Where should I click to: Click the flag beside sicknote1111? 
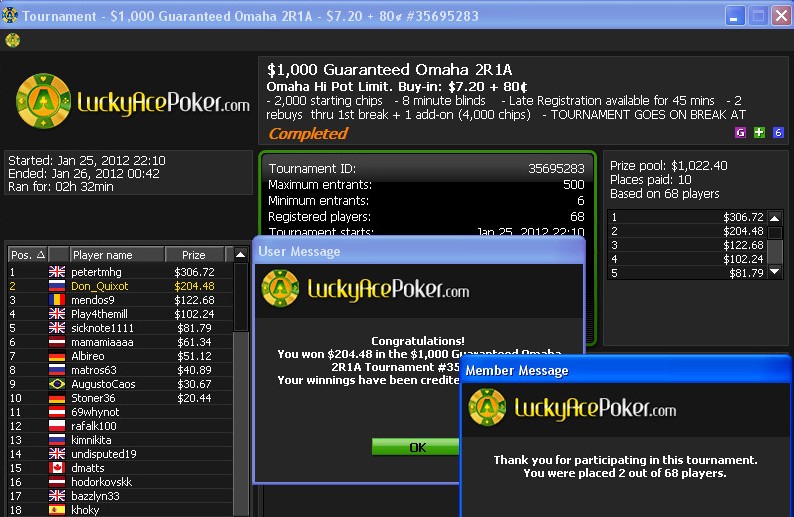coord(57,328)
